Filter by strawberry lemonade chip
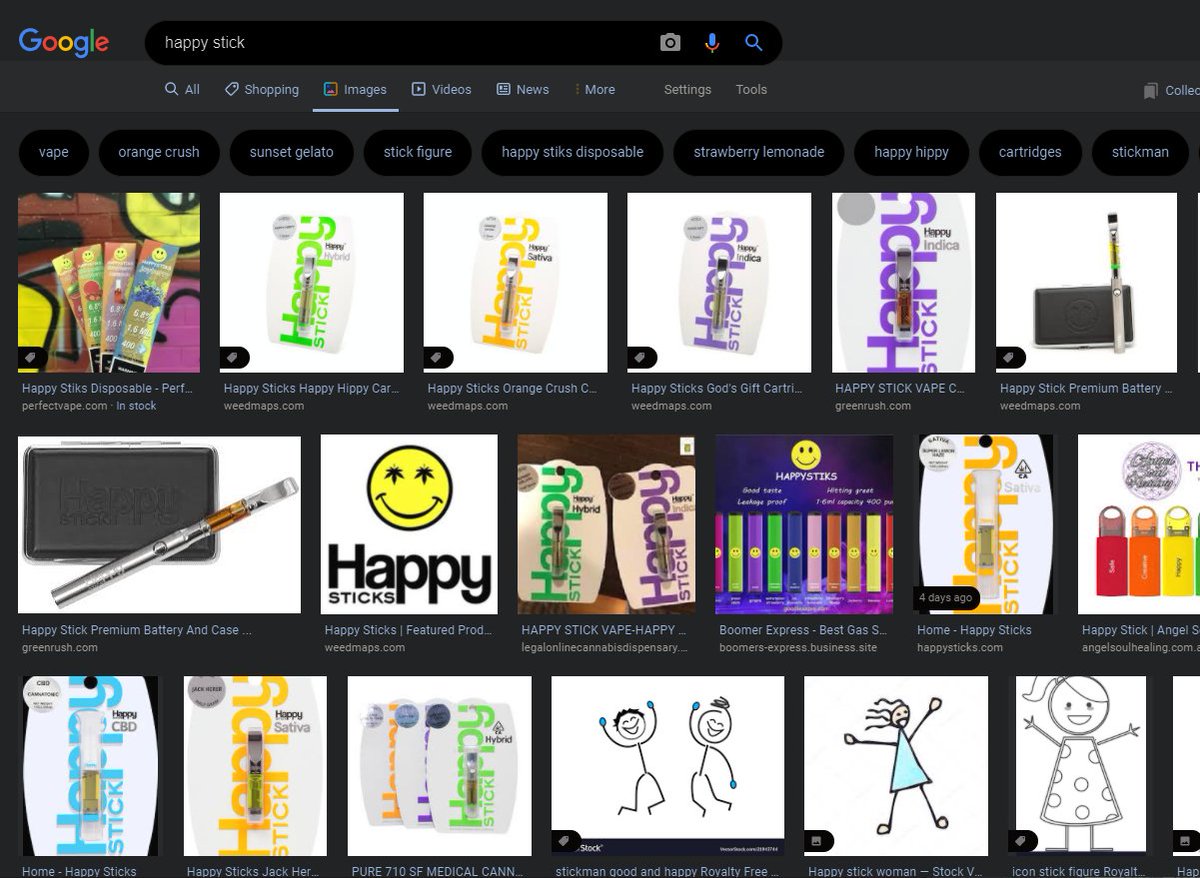 (x=759, y=152)
